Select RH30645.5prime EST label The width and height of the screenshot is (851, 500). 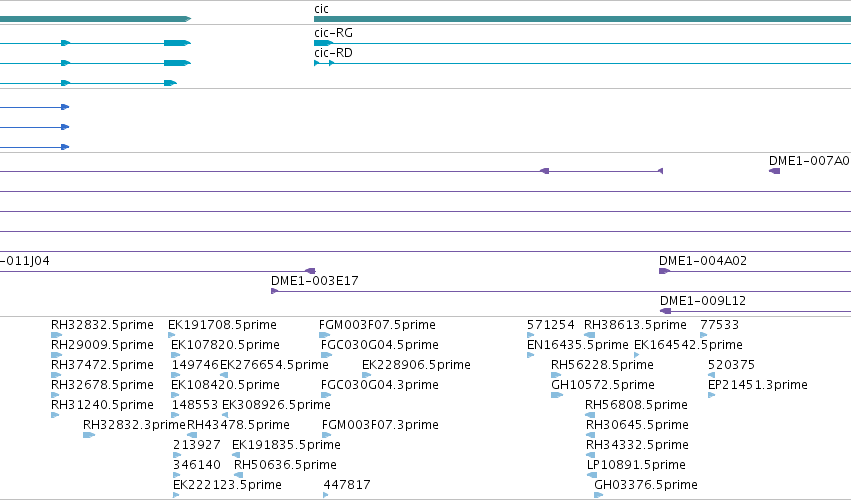click(638, 425)
